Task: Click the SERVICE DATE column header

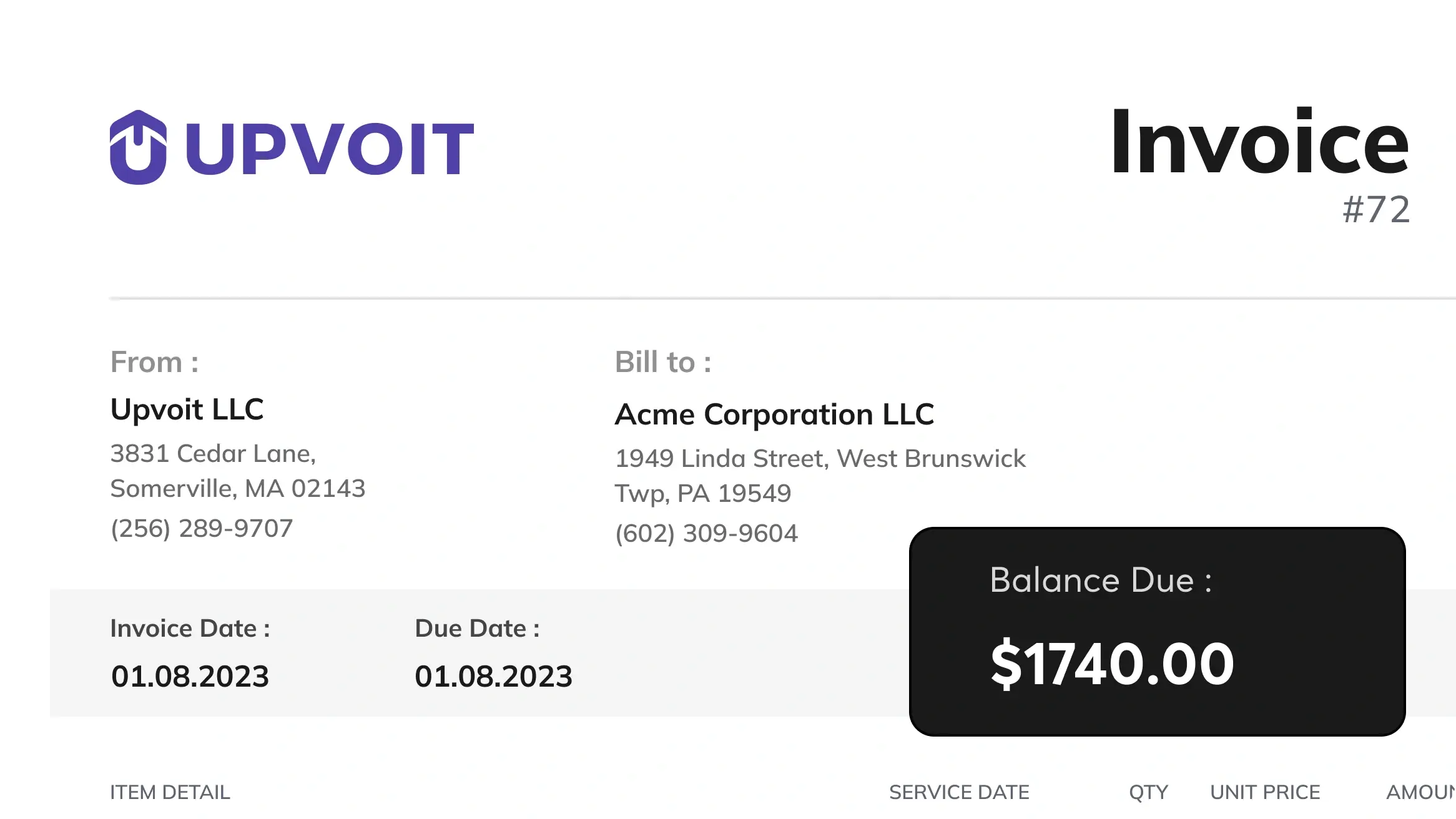Action: click(x=959, y=793)
